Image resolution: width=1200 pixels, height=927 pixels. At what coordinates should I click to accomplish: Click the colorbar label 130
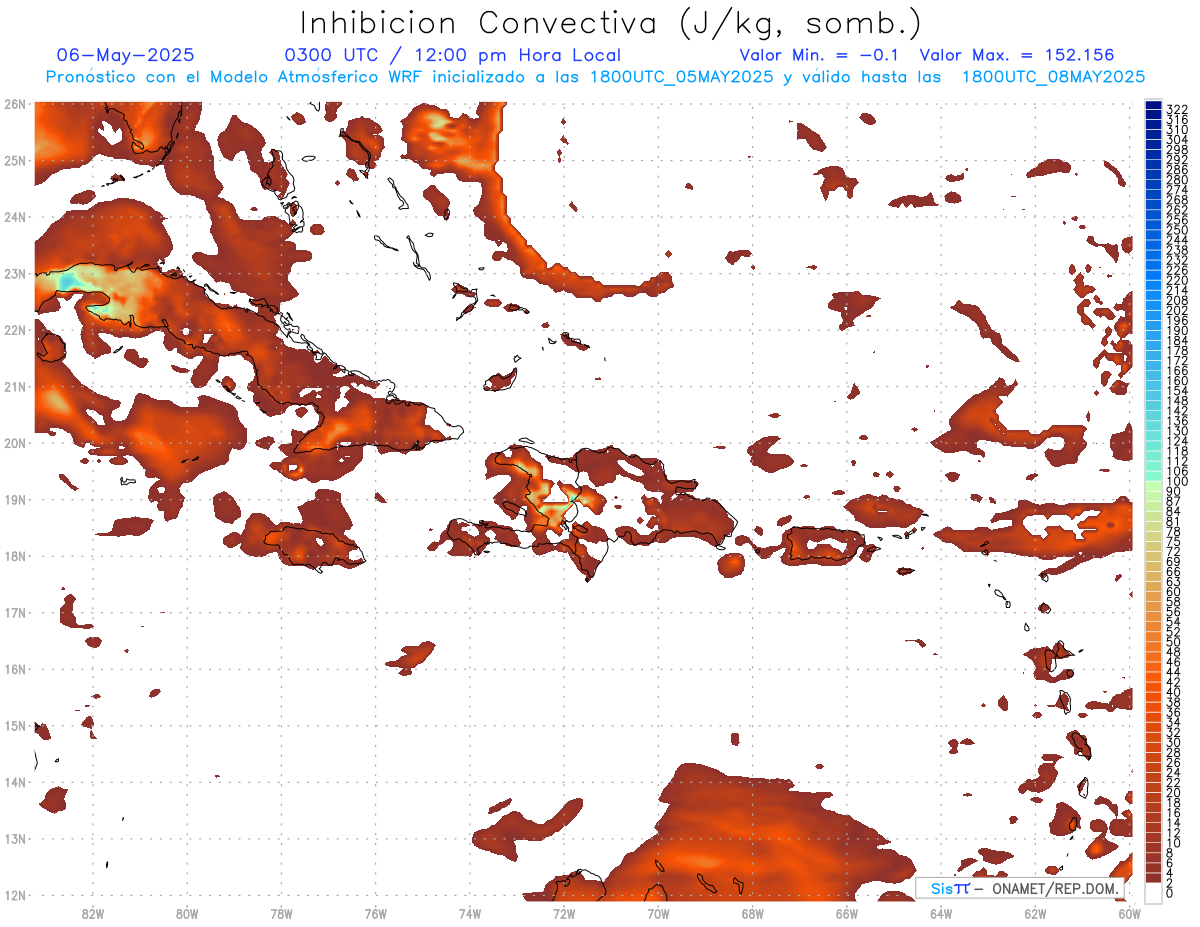click(x=1176, y=430)
